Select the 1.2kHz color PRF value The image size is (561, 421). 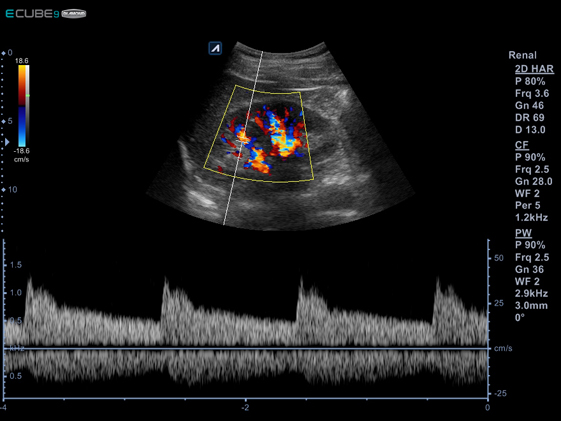pos(531,217)
